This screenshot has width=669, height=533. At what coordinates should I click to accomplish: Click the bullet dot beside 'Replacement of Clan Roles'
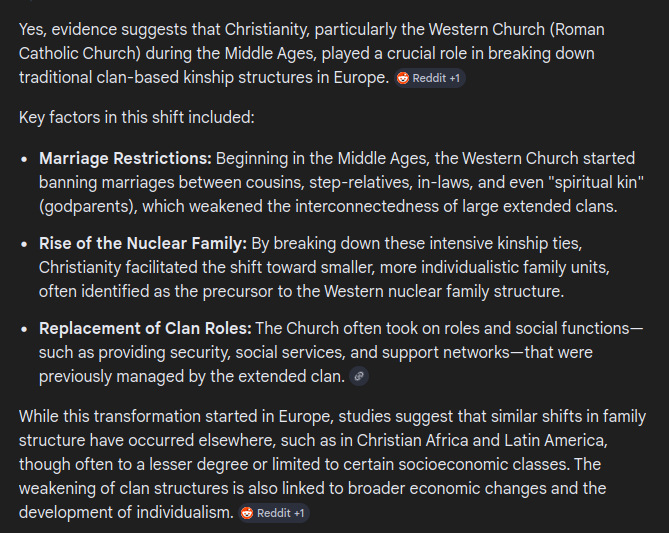[x=25, y=329]
